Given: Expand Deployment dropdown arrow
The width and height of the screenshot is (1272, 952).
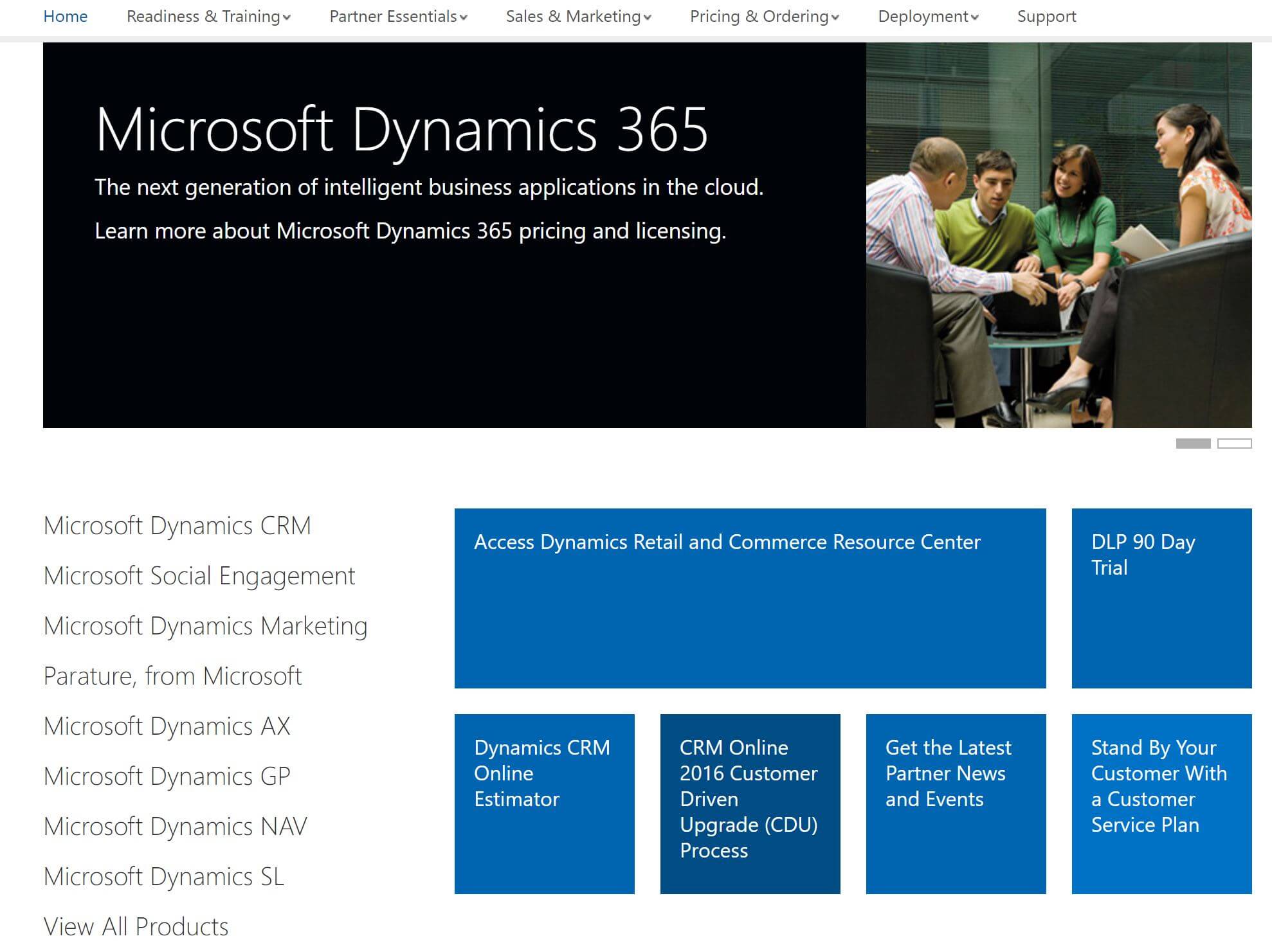Looking at the screenshot, I should (975, 18).
